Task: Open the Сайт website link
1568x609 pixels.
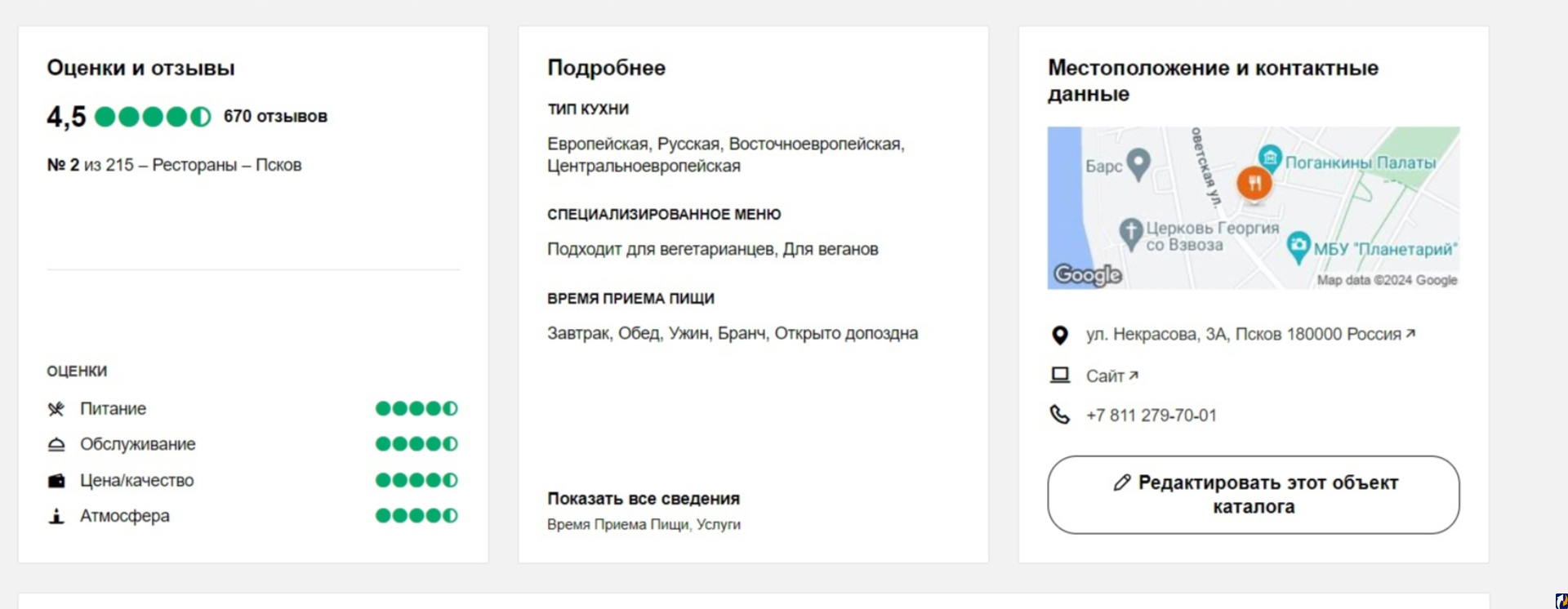Action: pos(1111,376)
